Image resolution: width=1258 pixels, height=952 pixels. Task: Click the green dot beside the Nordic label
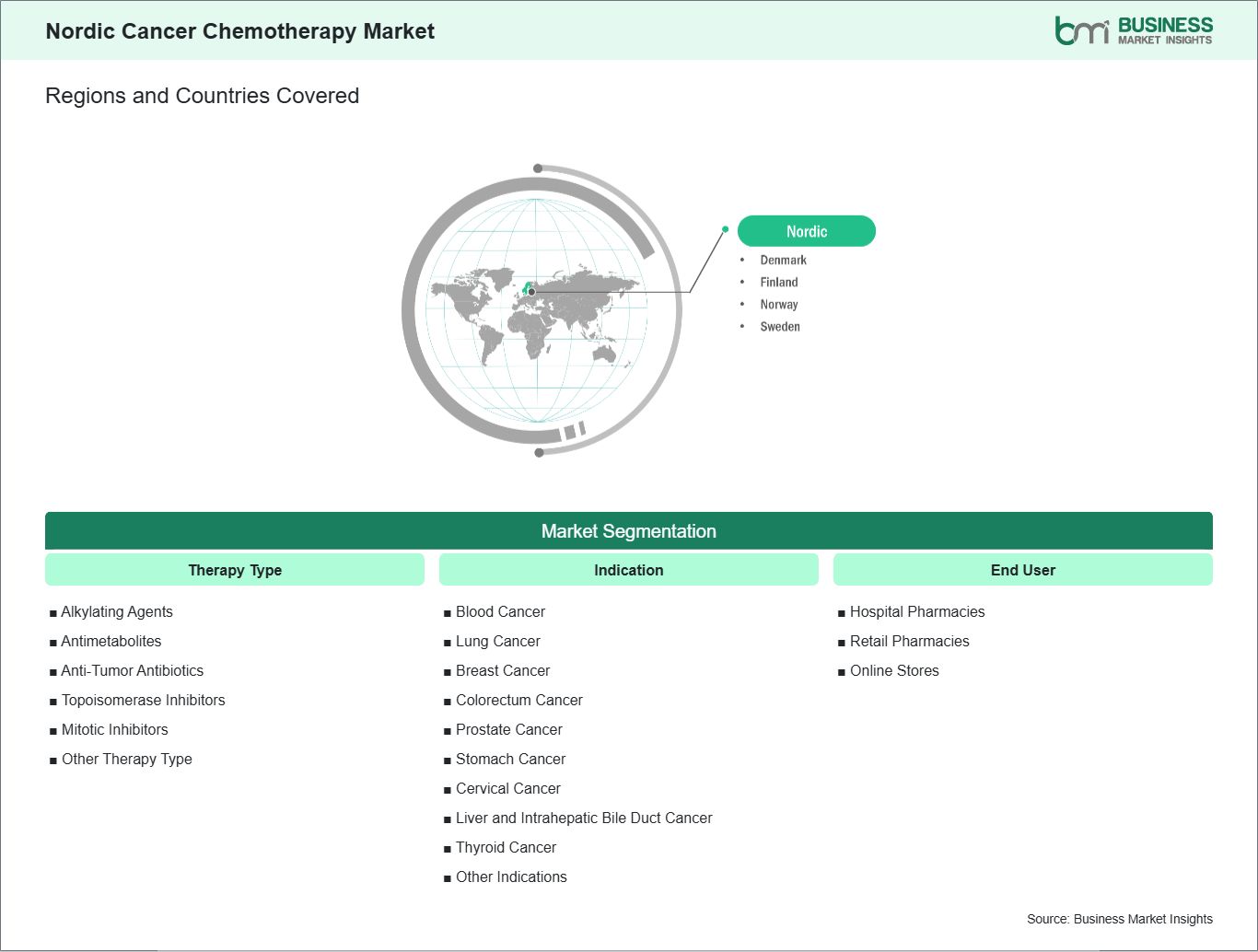tap(726, 229)
